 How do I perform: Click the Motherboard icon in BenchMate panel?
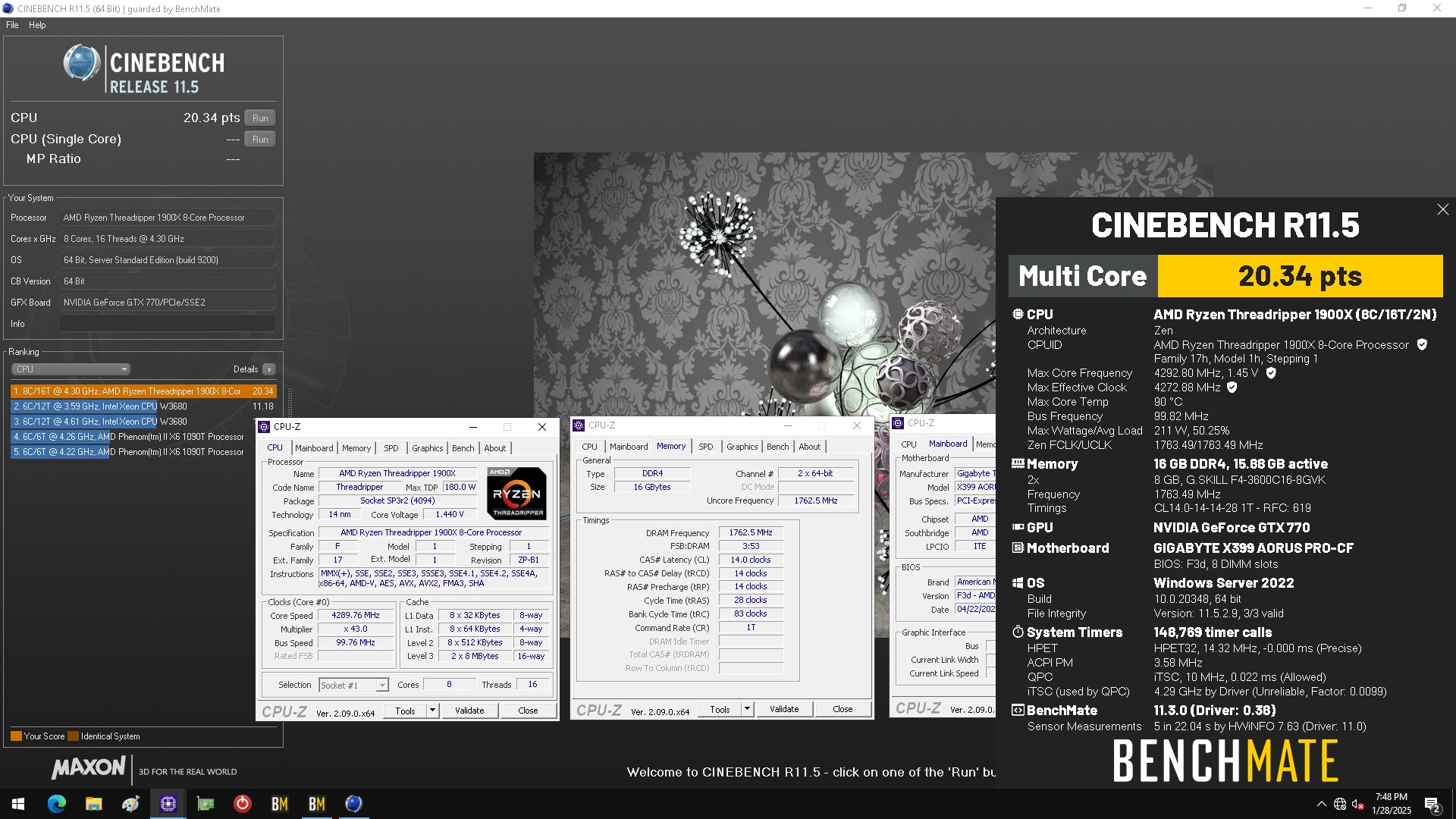[x=1018, y=548]
